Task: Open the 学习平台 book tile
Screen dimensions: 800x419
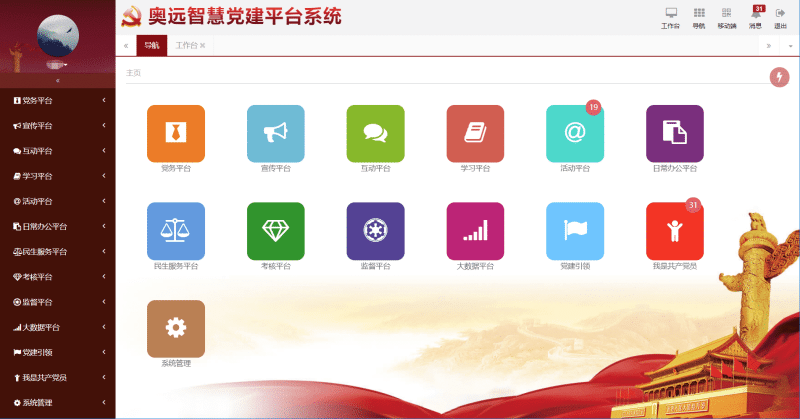Action: [x=475, y=134]
